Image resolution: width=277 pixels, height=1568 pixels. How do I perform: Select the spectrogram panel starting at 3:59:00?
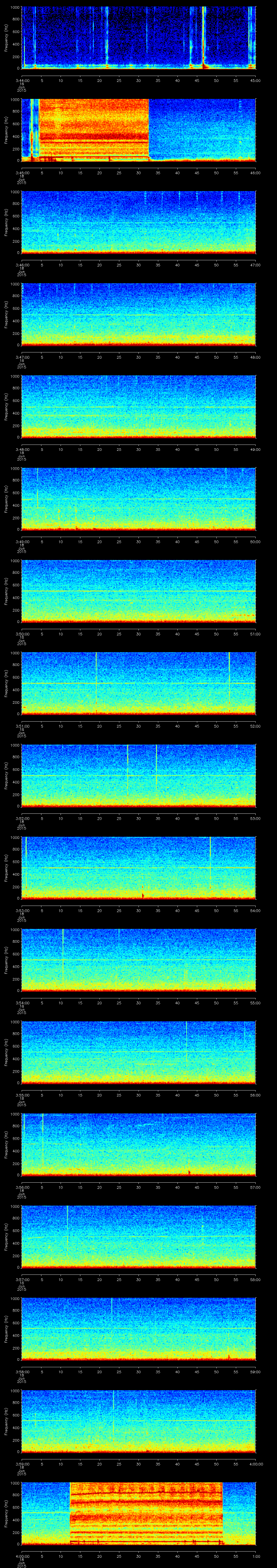(138, 1421)
